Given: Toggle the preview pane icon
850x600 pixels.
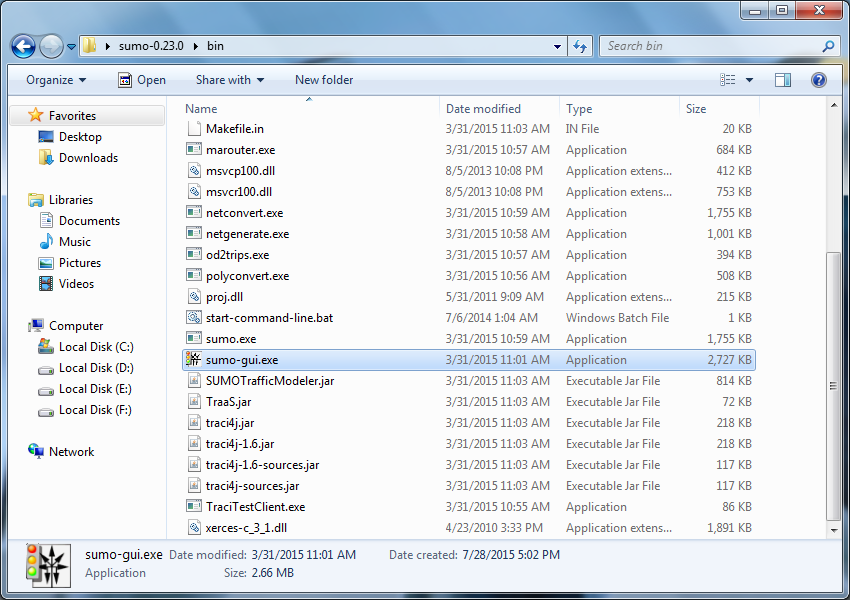Looking at the screenshot, I should [x=783, y=80].
